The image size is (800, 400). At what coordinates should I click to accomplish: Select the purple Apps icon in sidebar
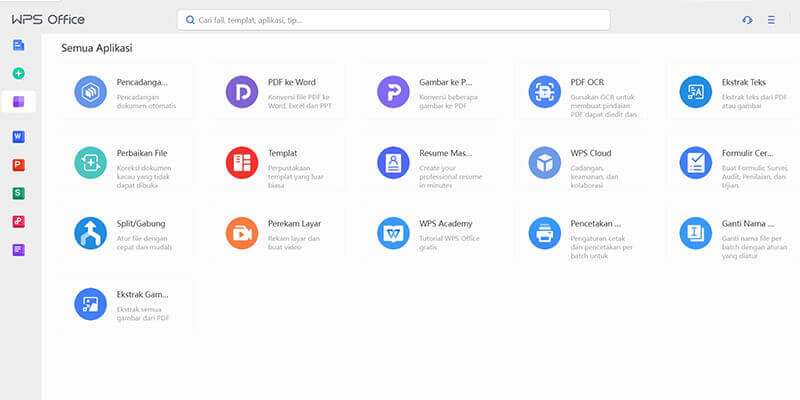click(18, 102)
